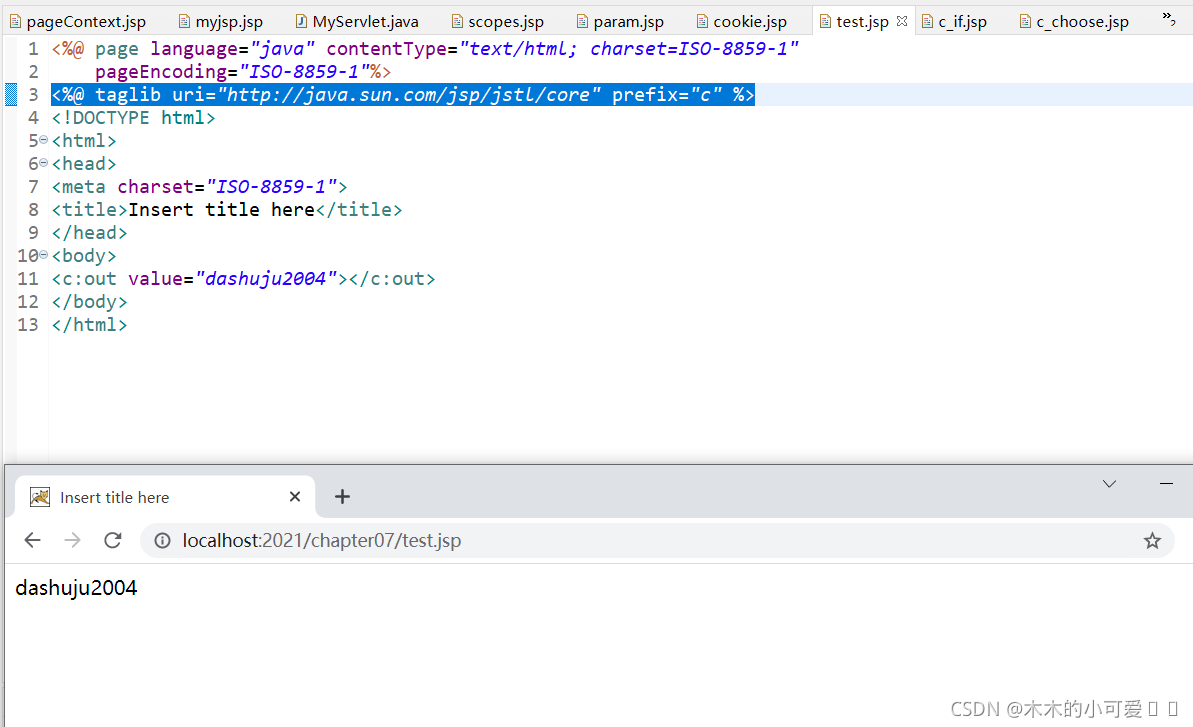Click the site information icon before localhost

tap(162, 540)
